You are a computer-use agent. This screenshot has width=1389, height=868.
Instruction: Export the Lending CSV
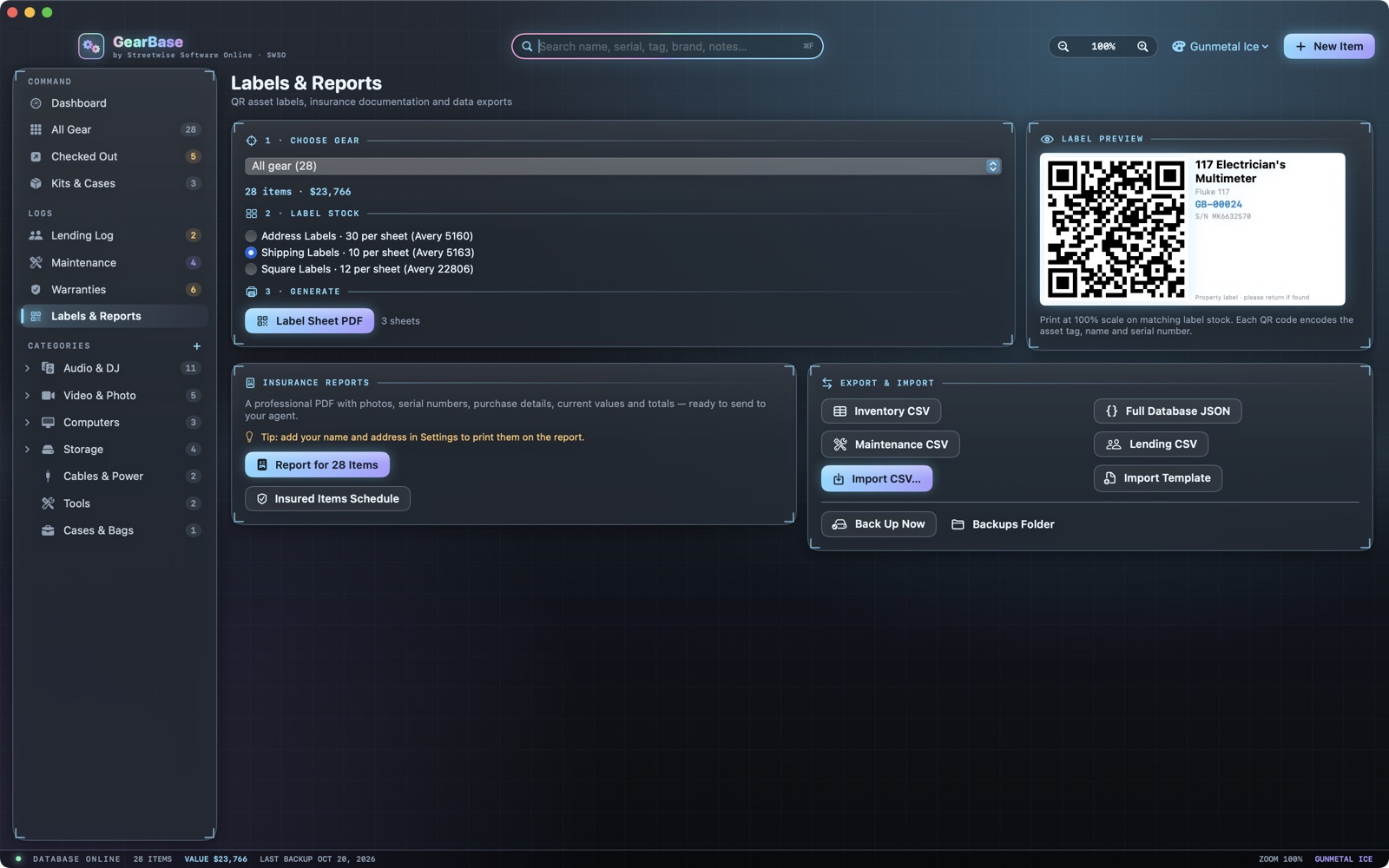[1151, 444]
